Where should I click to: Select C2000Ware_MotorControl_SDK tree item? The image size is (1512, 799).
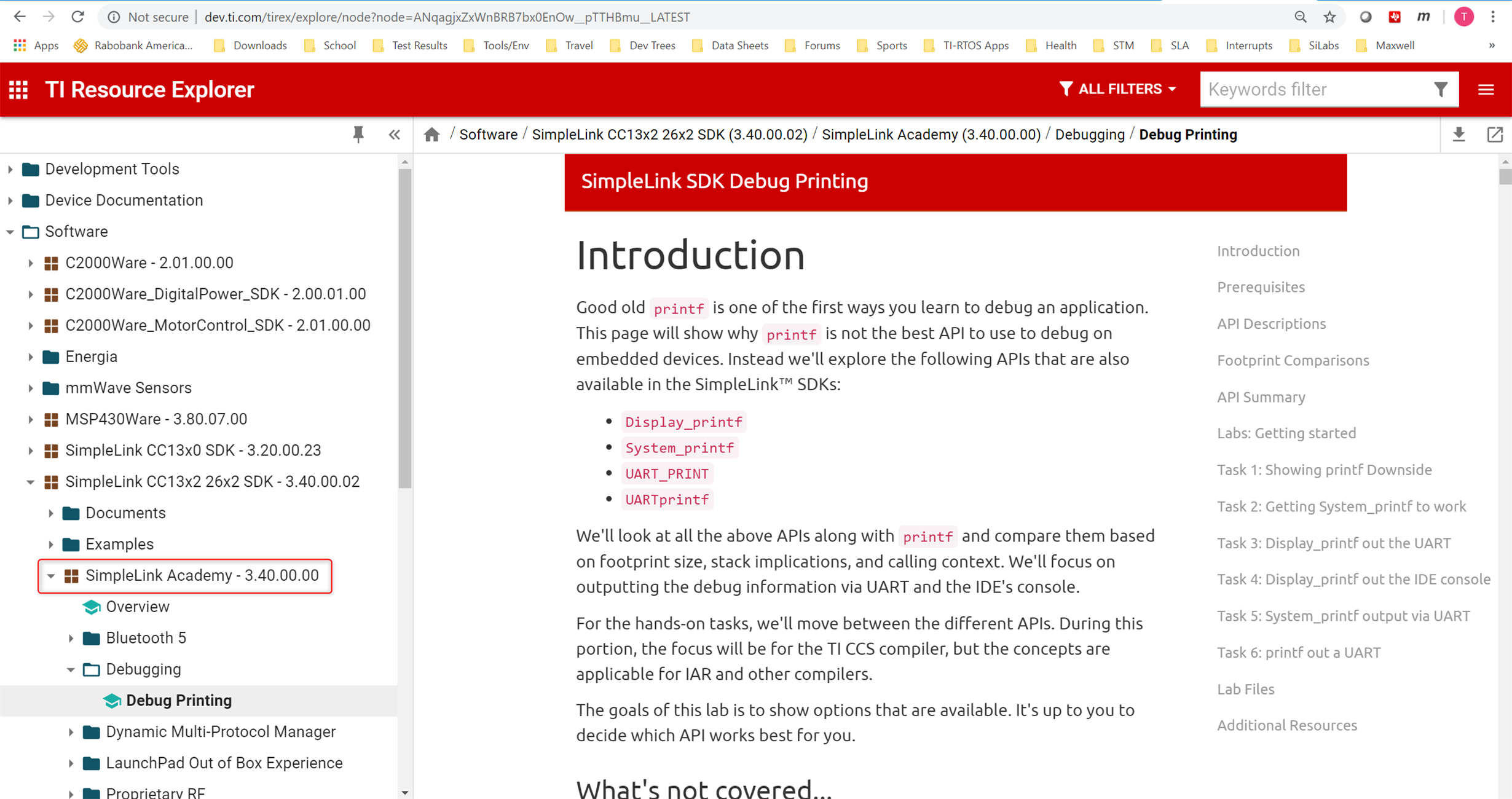(x=218, y=326)
